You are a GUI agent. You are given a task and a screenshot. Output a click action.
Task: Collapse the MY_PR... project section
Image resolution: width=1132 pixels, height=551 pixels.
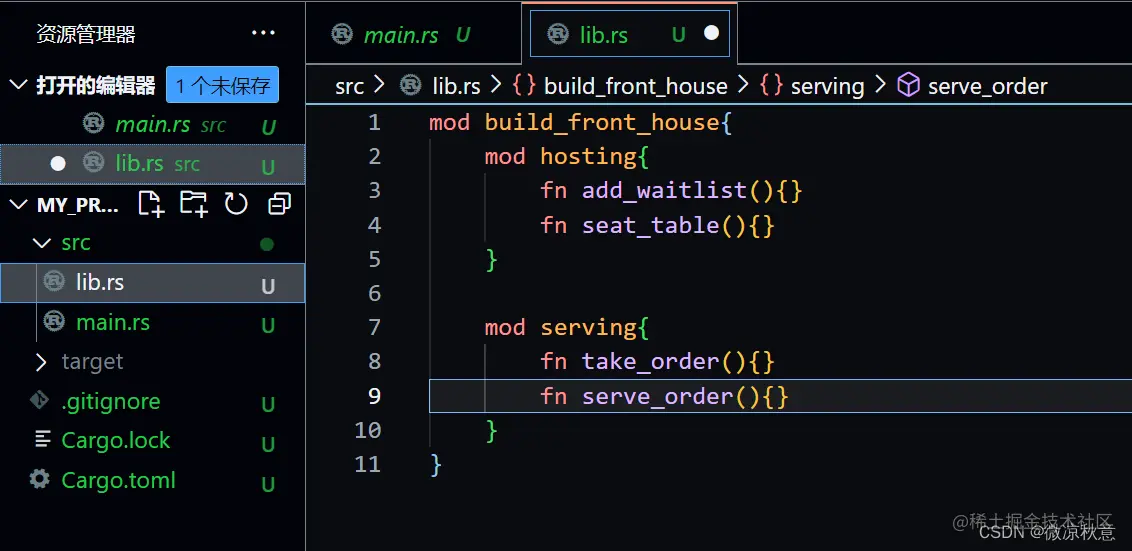coord(18,204)
